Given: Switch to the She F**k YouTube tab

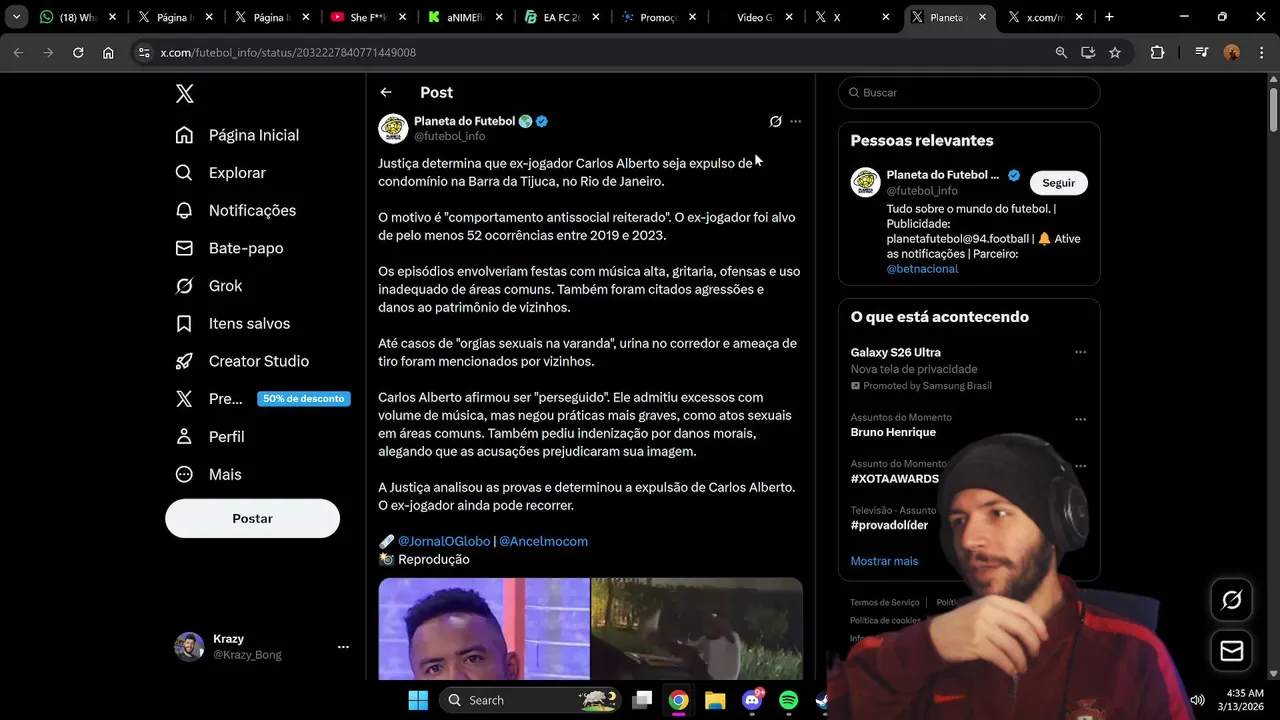Looking at the screenshot, I should click(368, 17).
